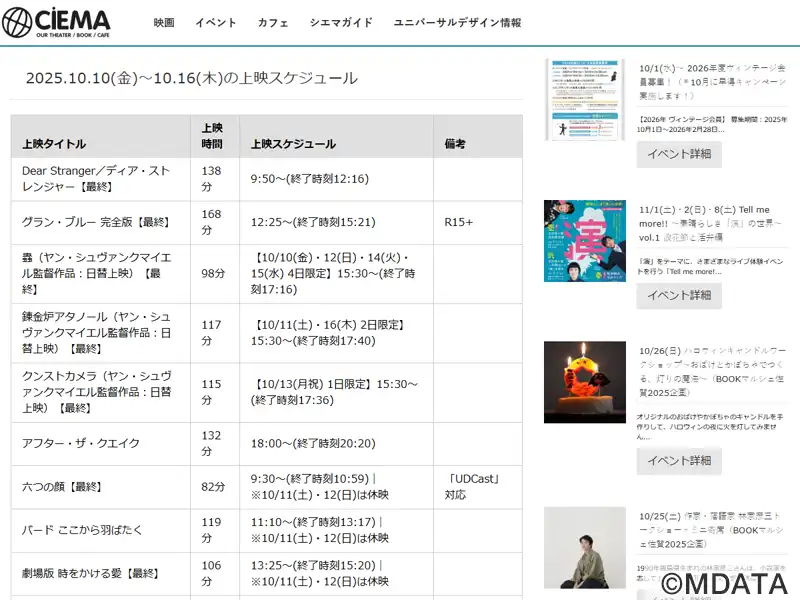Click the Halloween pumpkin candle thumbnail

click(x=584, y=382)
